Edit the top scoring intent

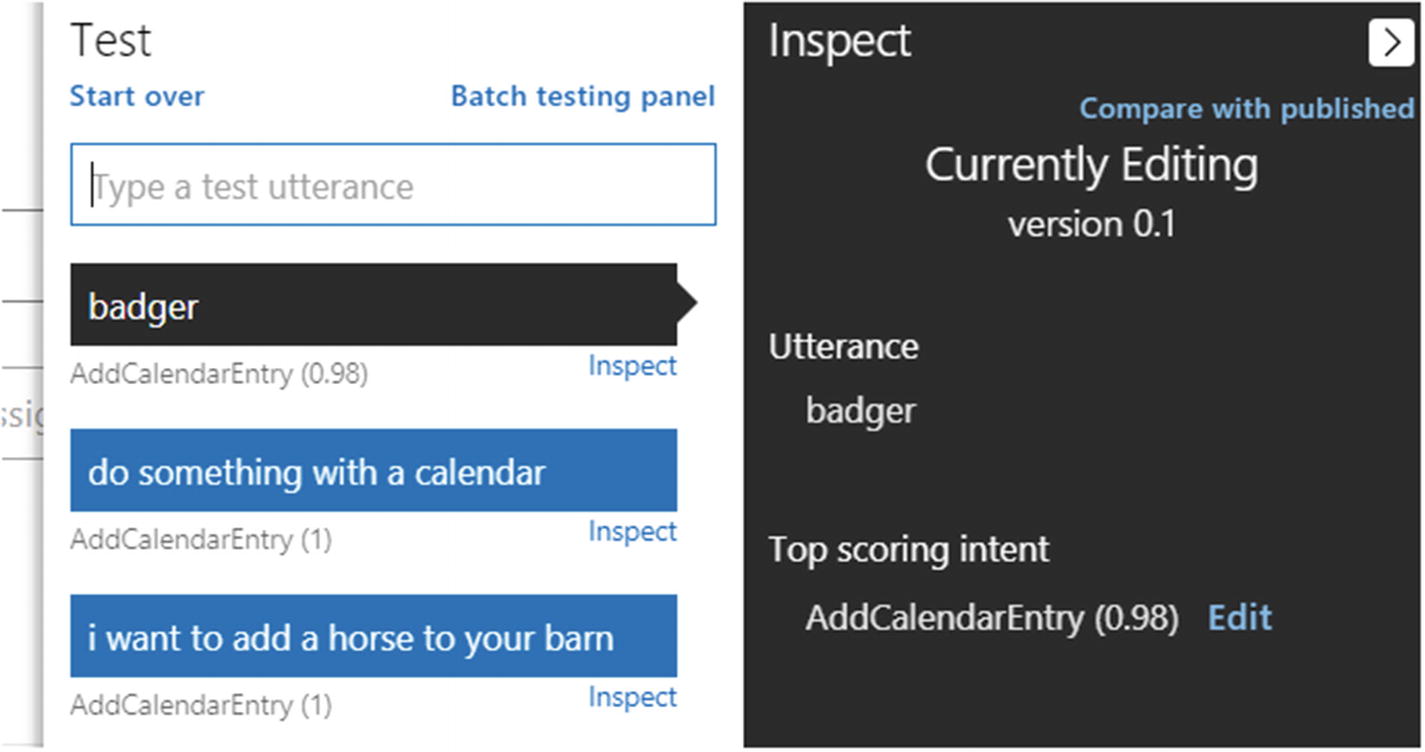pos(1240,618)
